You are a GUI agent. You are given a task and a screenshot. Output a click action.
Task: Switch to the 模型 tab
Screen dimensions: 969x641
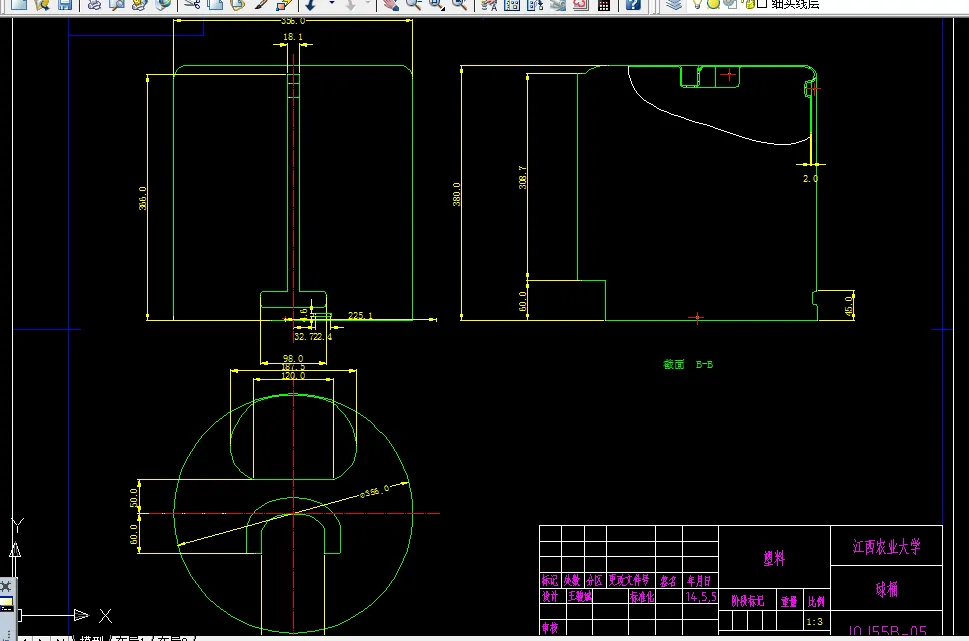[x=91, y=638]
